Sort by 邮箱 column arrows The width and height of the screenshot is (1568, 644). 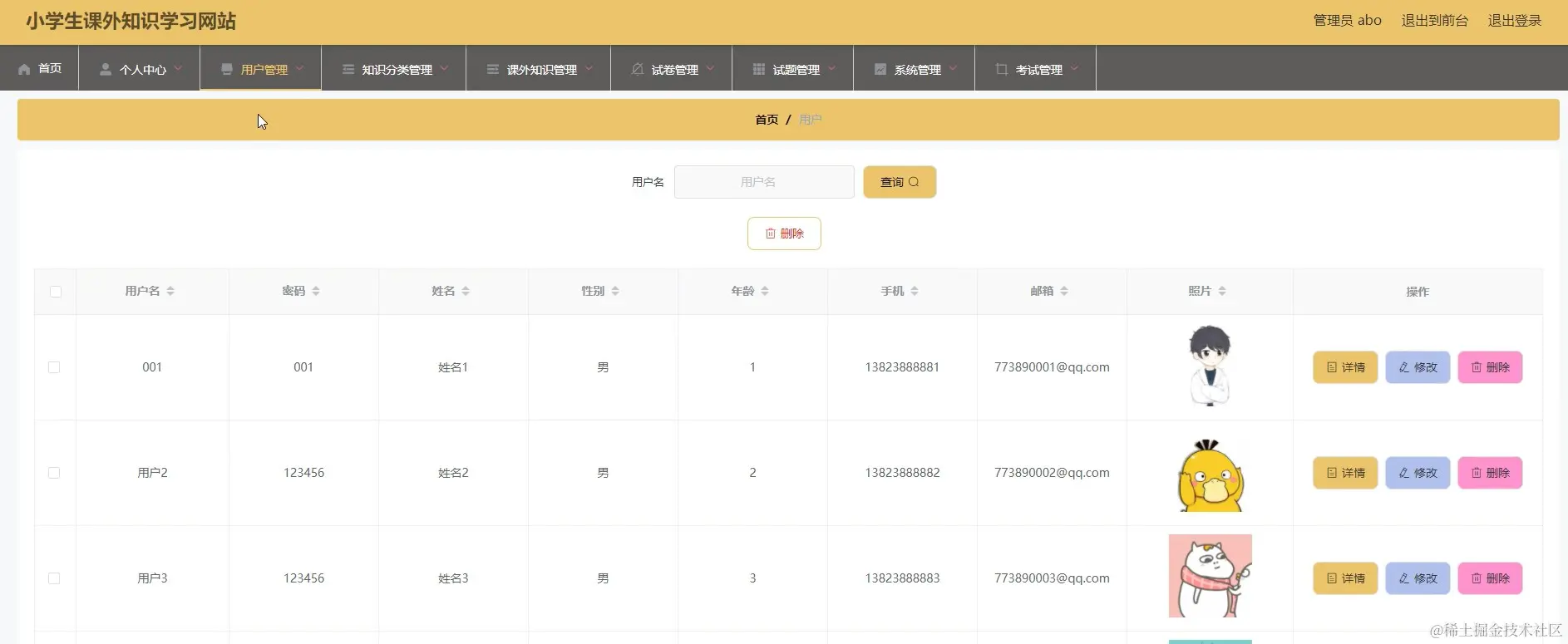click(1064, 291)
